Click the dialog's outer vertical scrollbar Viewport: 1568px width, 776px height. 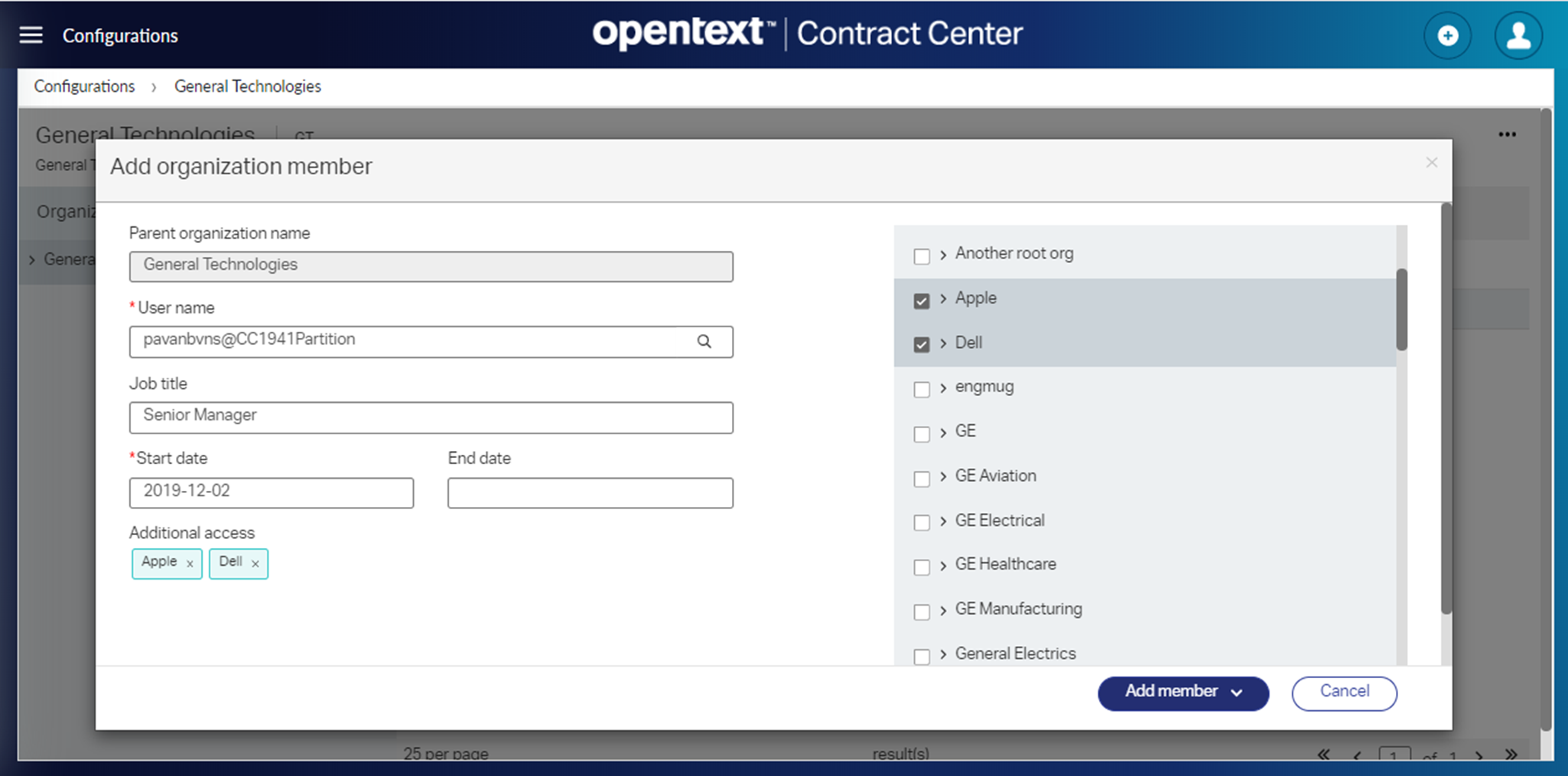point(1446,409)
